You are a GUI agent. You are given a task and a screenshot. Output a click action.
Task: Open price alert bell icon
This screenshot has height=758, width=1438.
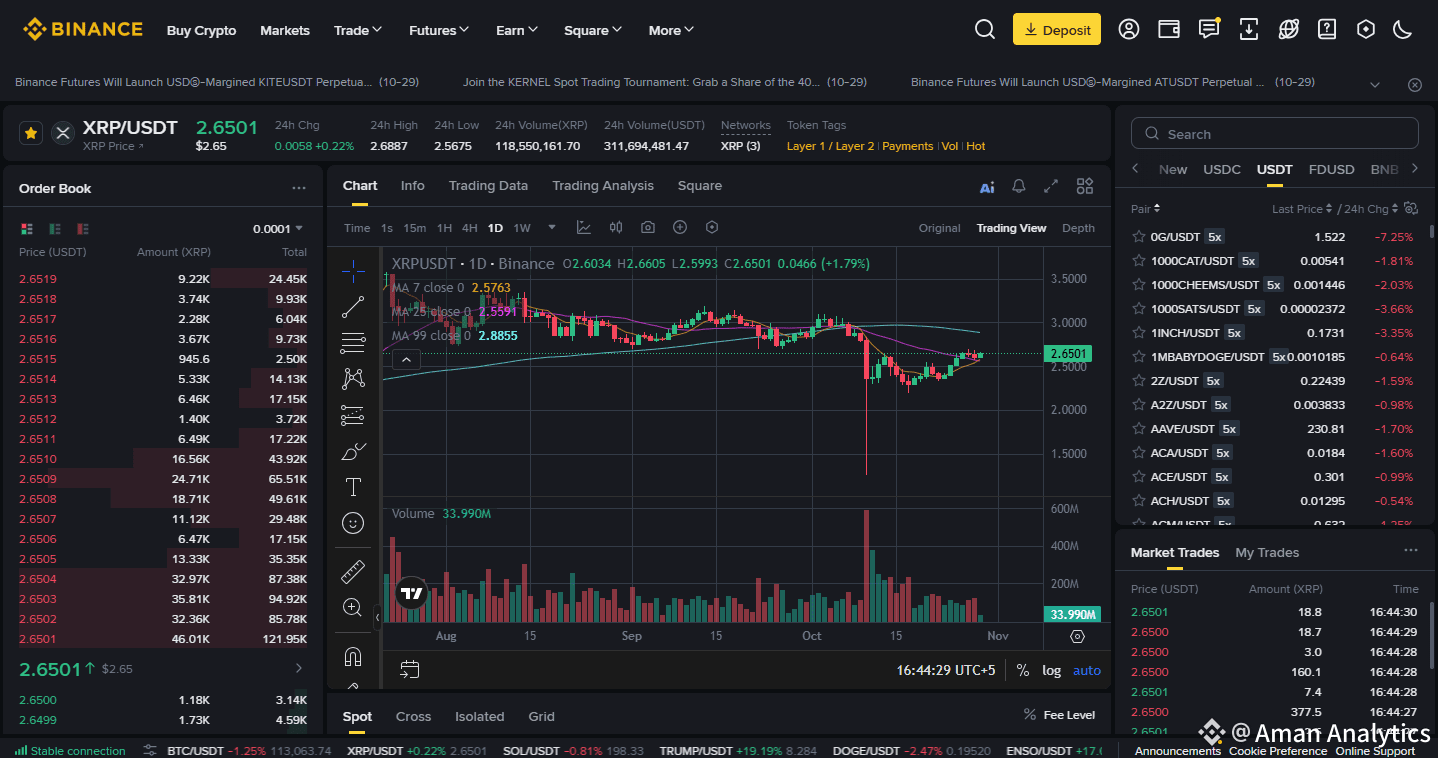pyautogui.click(x=1019, y=186)
